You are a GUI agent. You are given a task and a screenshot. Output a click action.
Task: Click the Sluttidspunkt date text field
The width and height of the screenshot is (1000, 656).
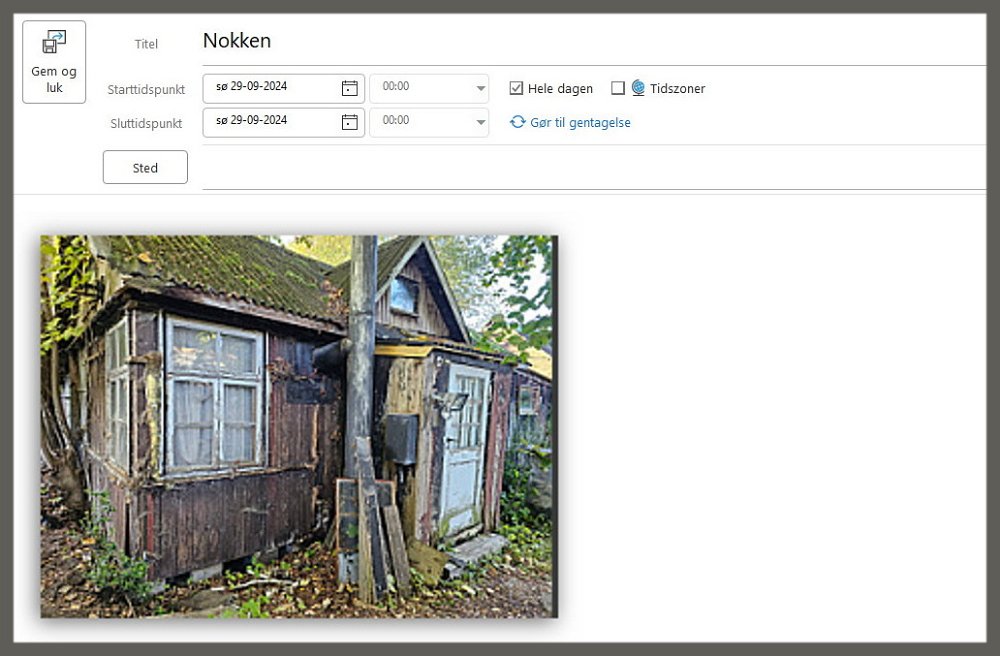click(270, 122)
